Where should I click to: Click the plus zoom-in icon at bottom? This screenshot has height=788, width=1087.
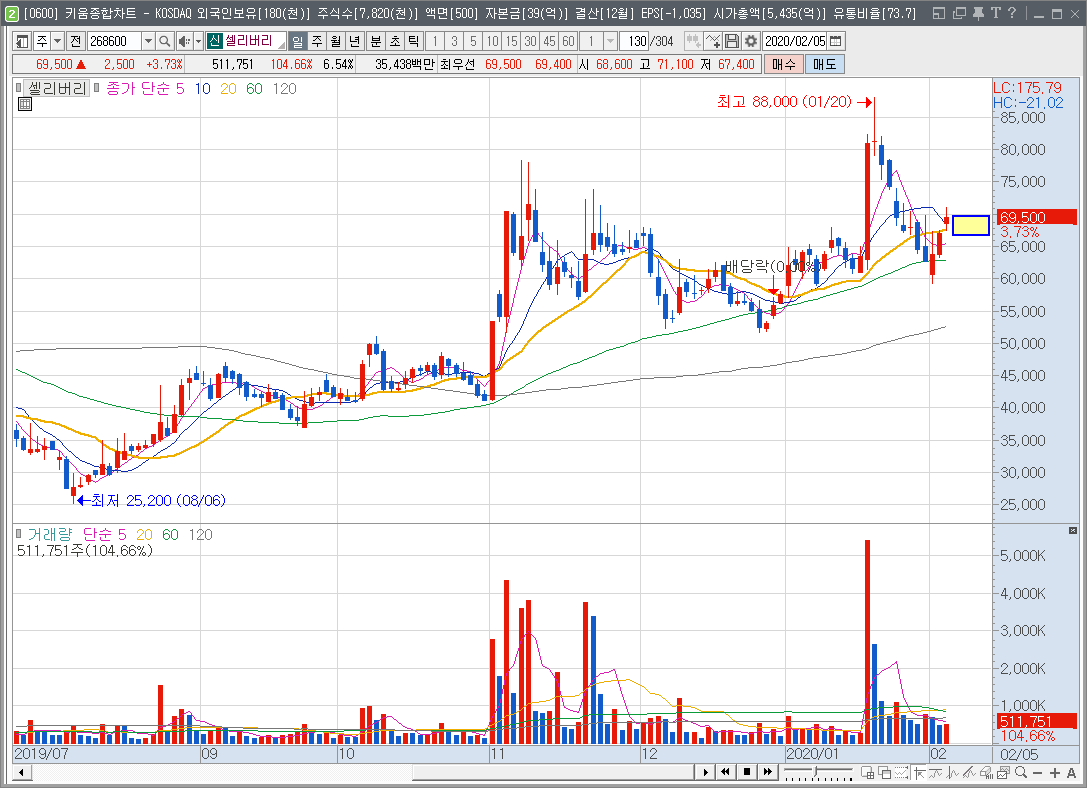click(1054, 773)
